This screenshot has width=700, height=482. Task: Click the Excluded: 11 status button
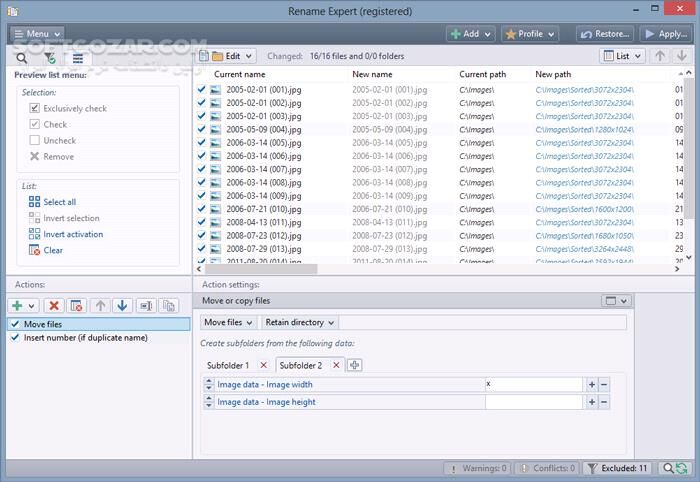click(x=617, y=468)
